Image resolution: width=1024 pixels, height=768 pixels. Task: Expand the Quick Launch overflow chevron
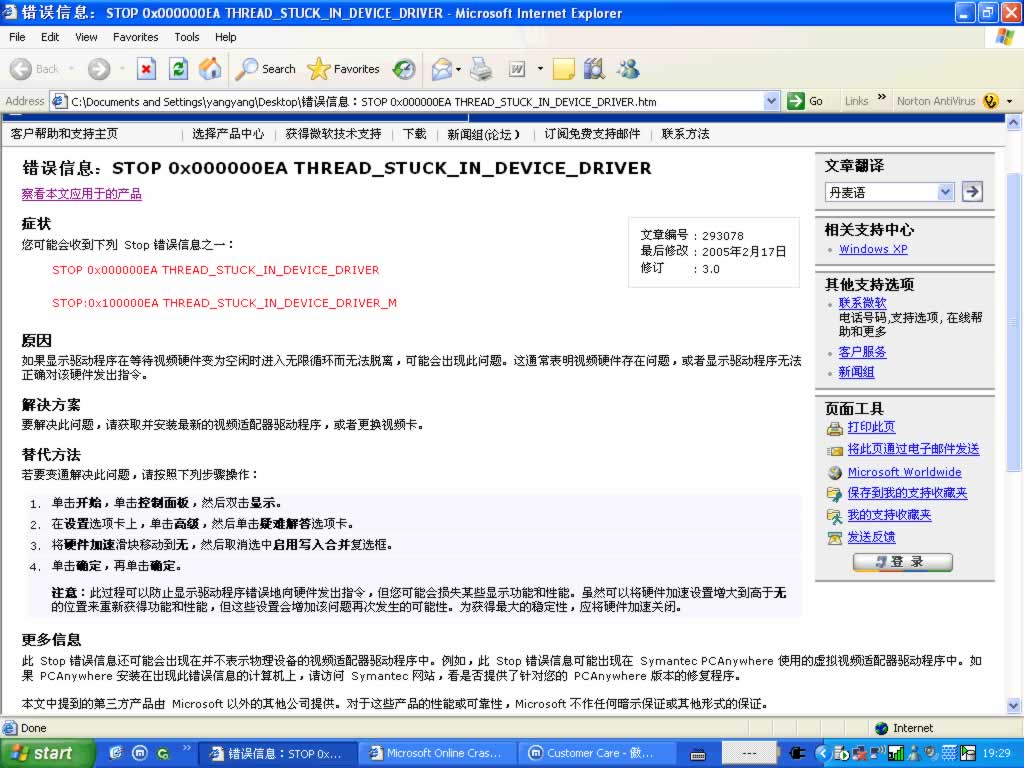[186, 748]
